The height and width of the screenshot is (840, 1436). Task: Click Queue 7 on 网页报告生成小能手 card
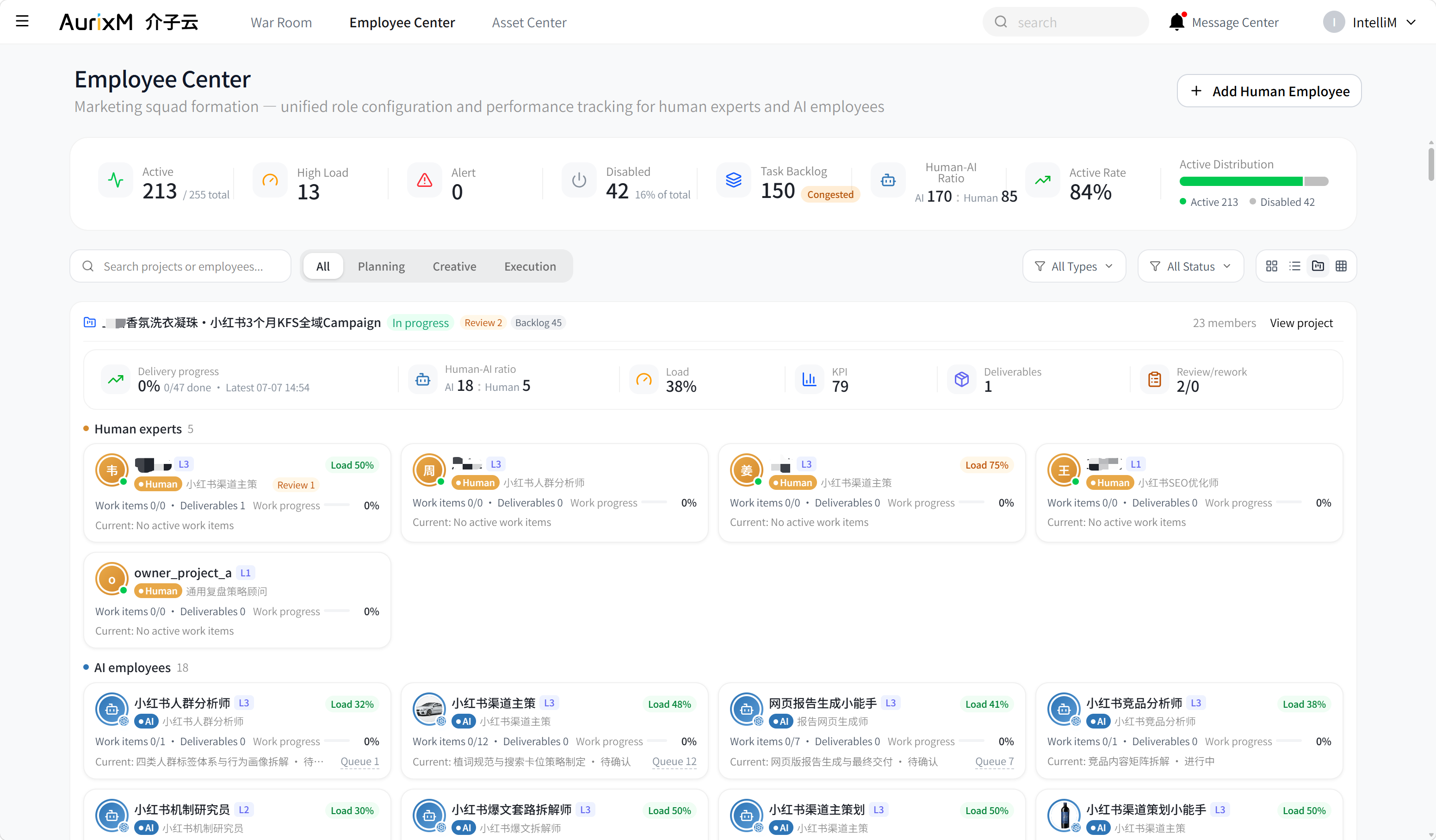click(994, 761)
